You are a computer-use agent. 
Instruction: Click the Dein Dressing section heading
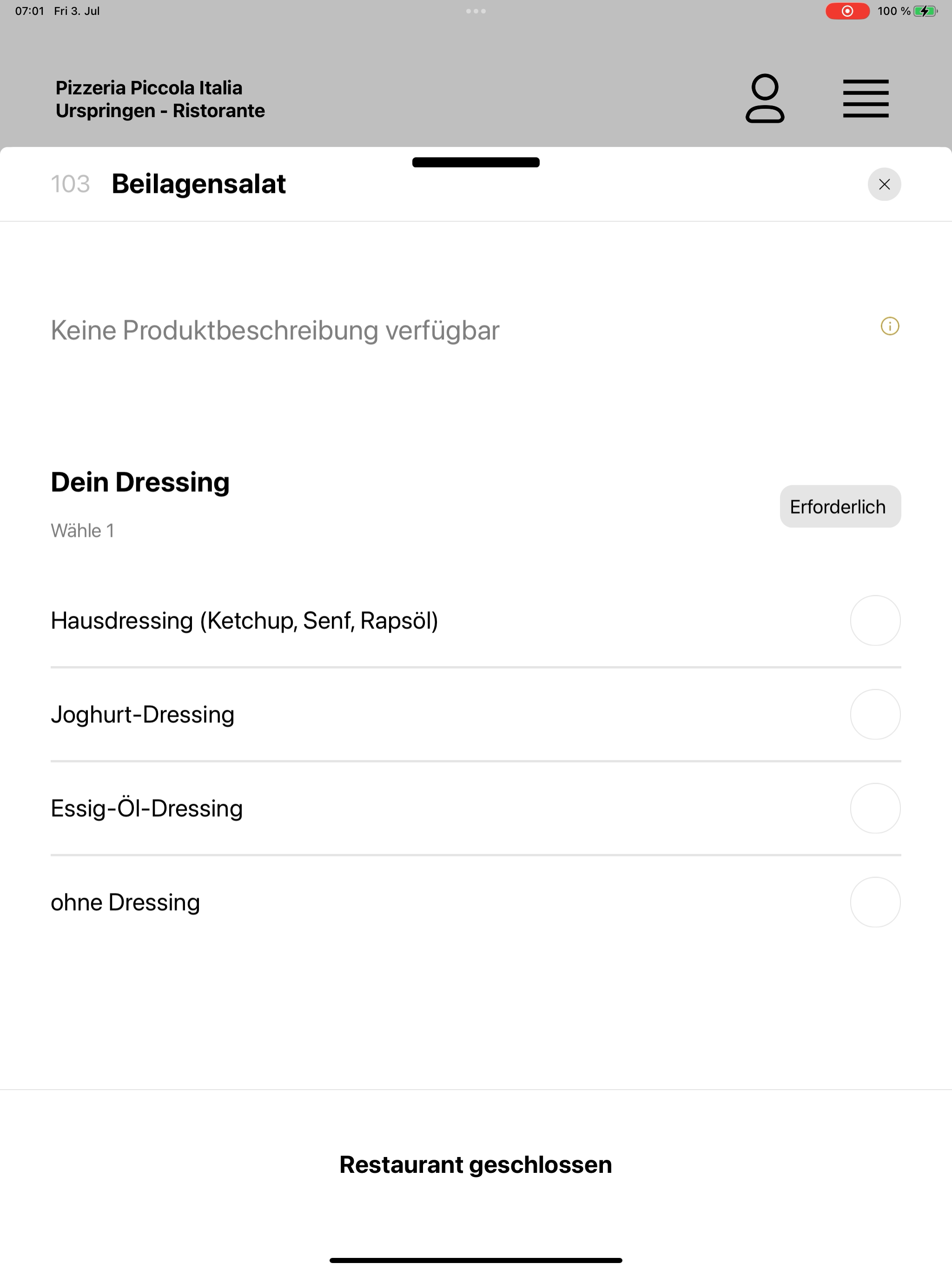coord(140,482)
